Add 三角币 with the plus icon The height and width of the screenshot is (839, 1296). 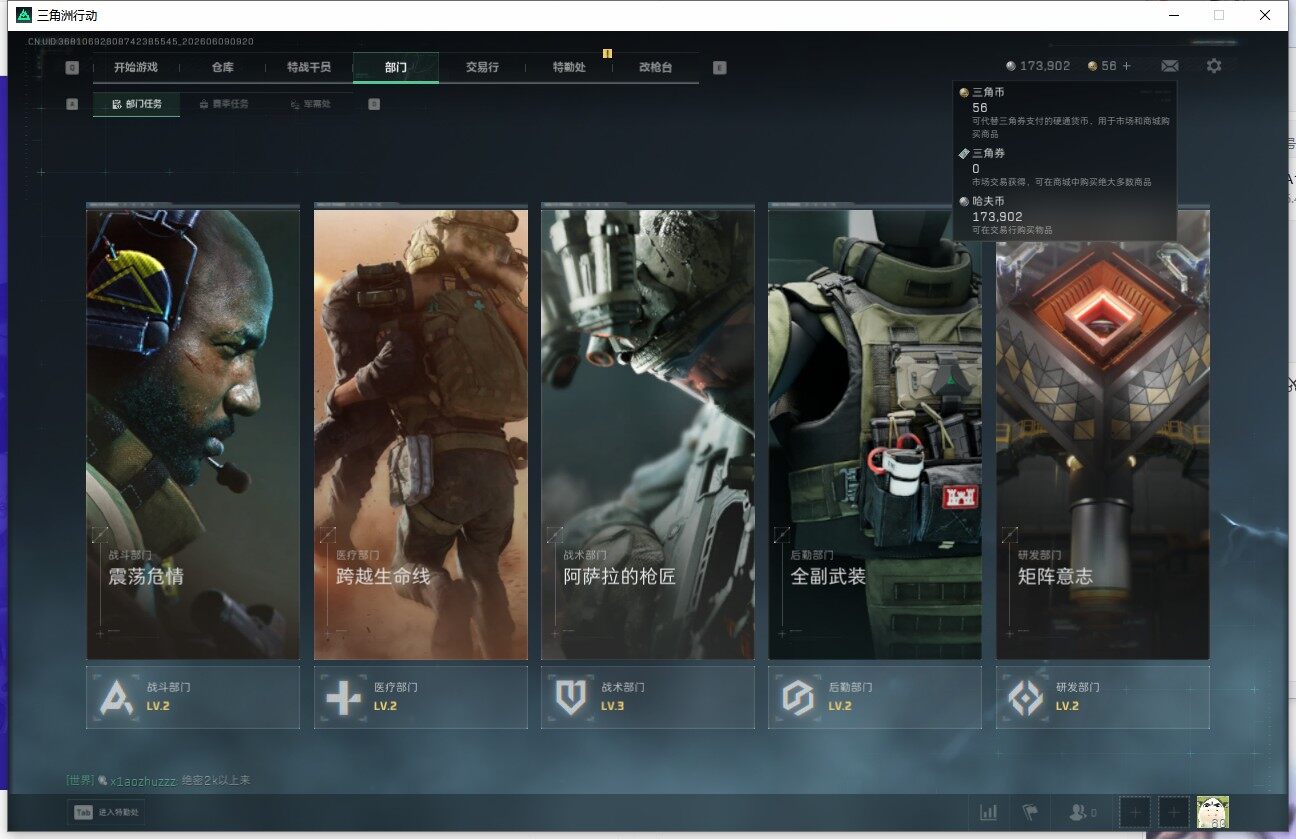[1127, 66]
